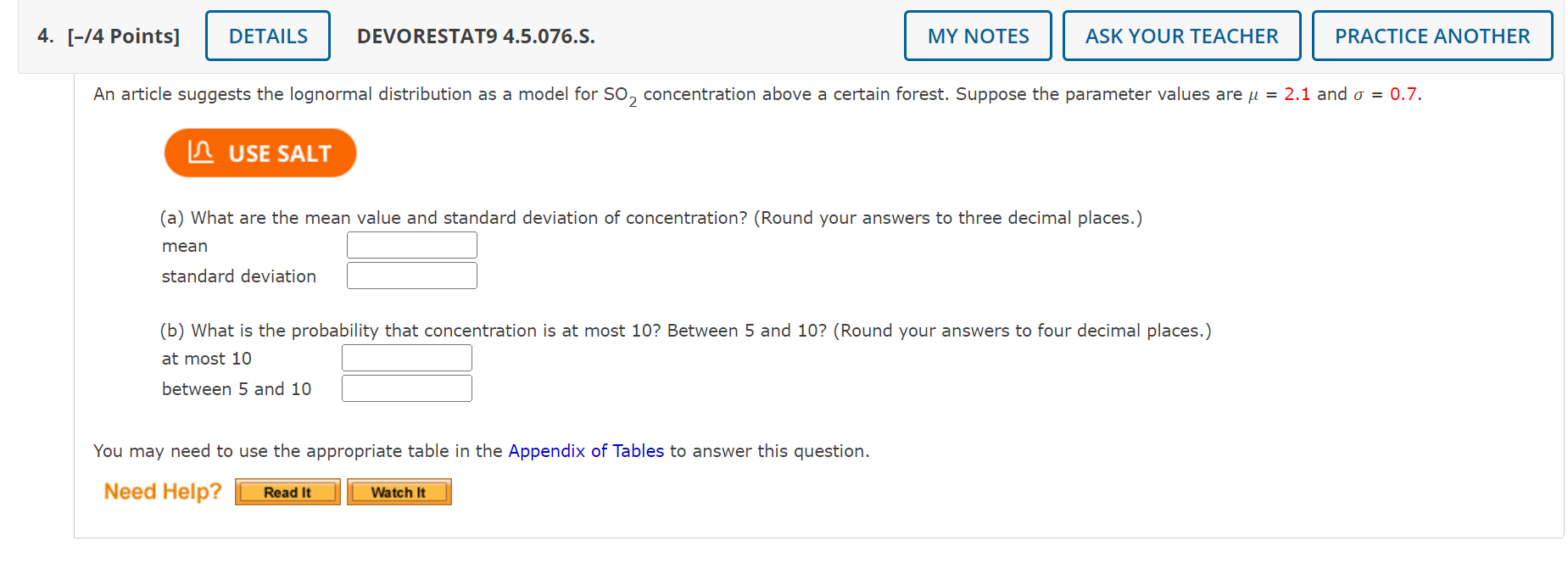Click the distribution curve icon on USE SALT
This screenshot has width=1568, height=563.
coord(204,153)
